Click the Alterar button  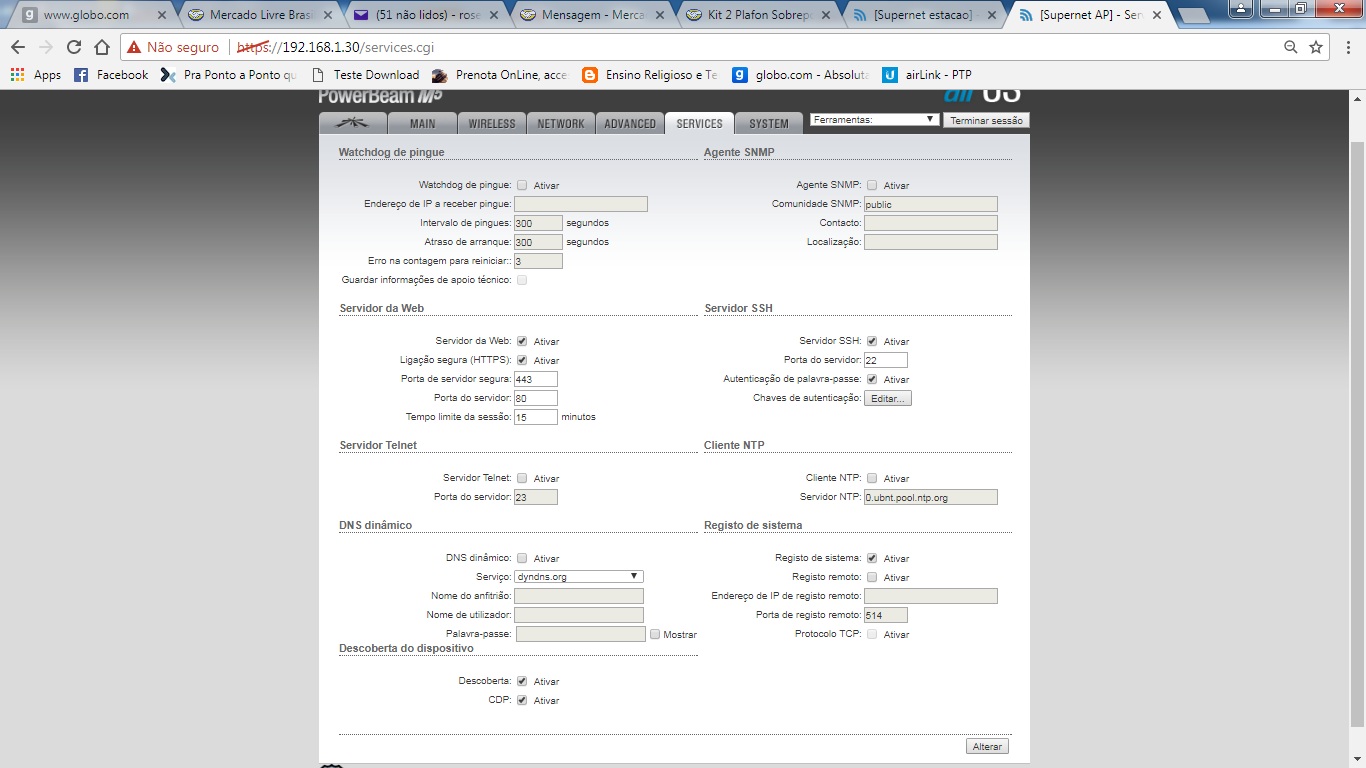[x=988, y=747]
